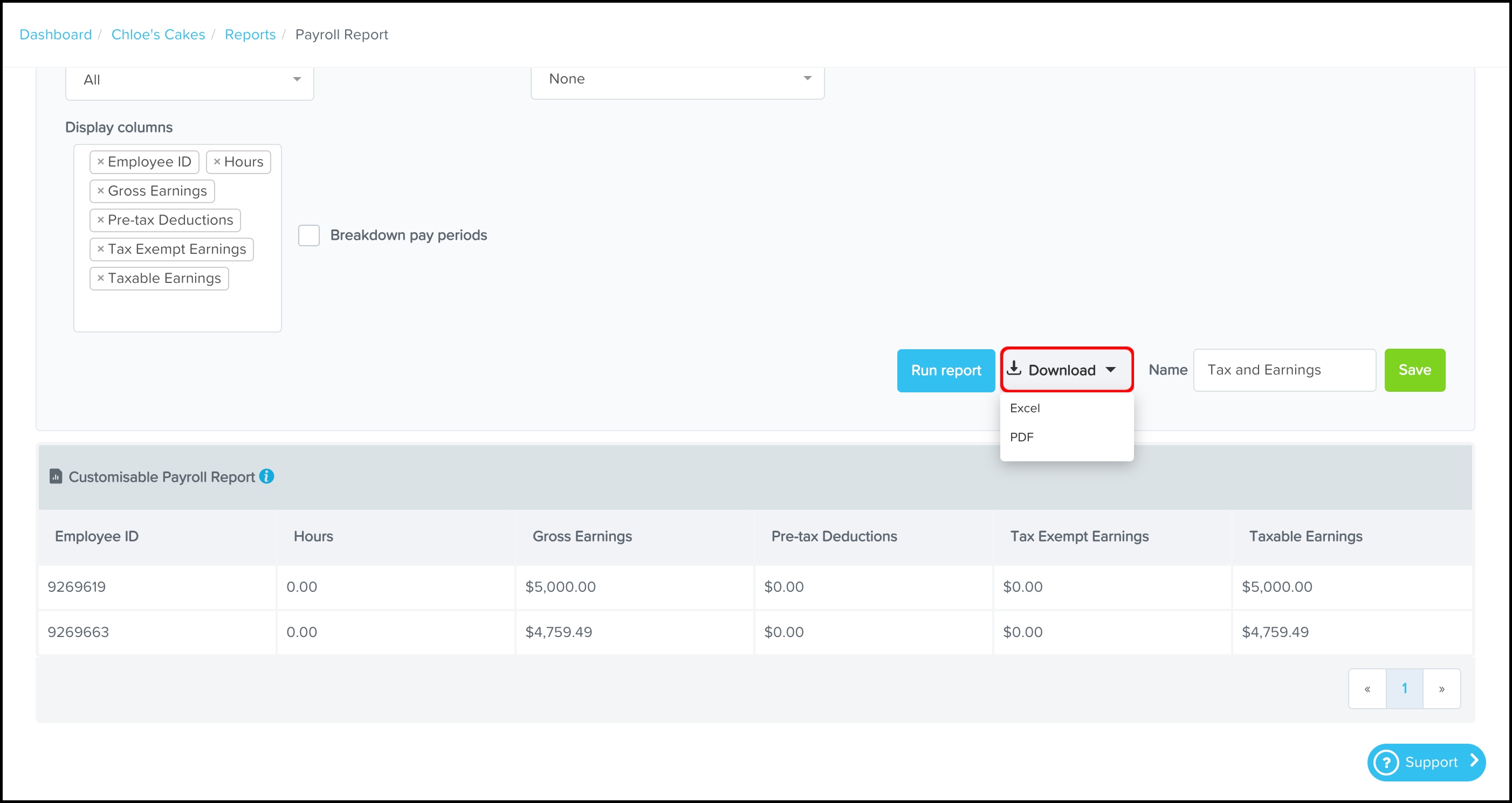Image resolution: width=1512 pixels, height=803 pixels.
Task: Remove the Tax Exempt Earnings tag
Action: pyautogui.click(x=100, y=248)
